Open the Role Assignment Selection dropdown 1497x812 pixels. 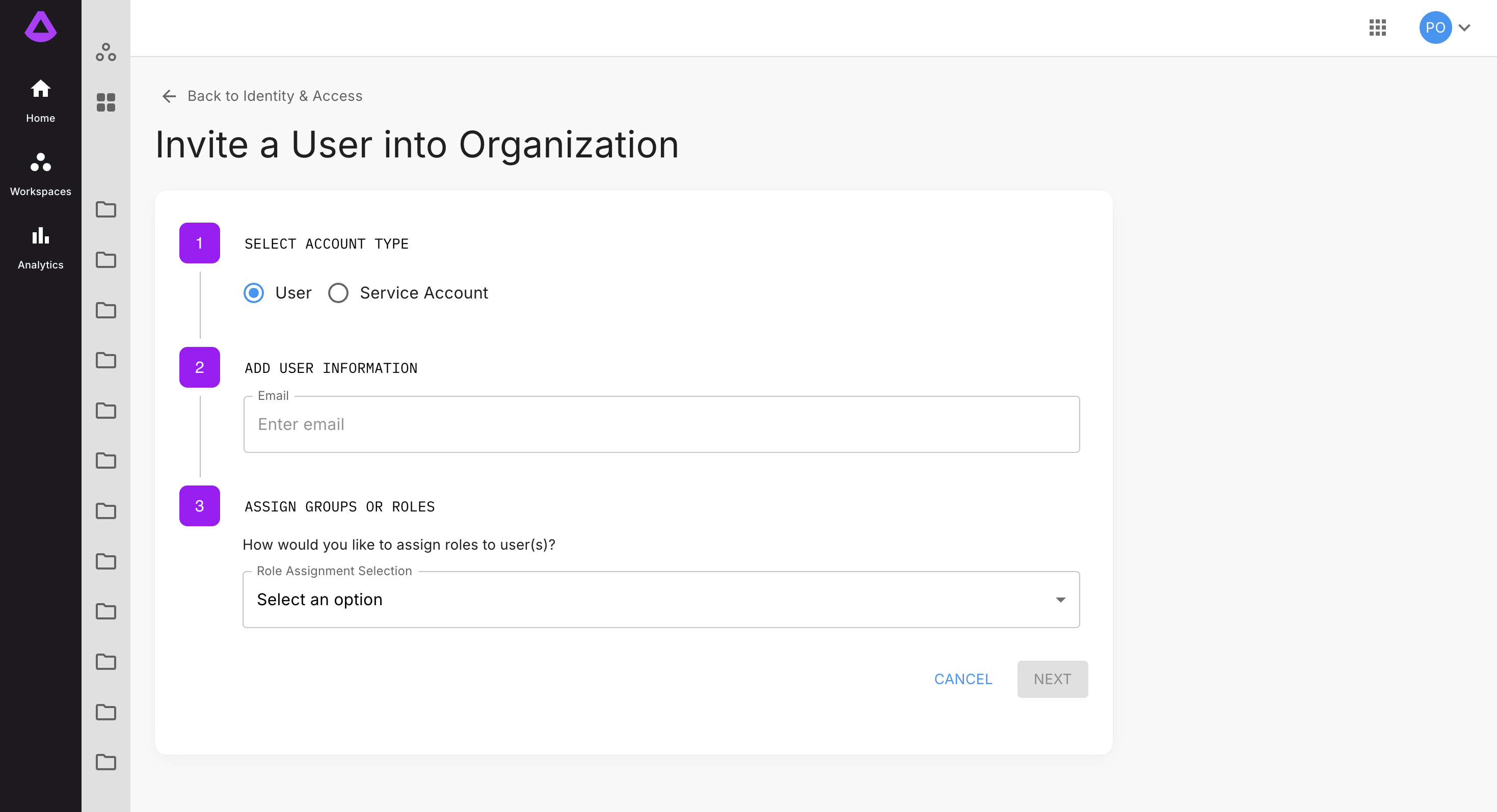click(x=661, y=600)
